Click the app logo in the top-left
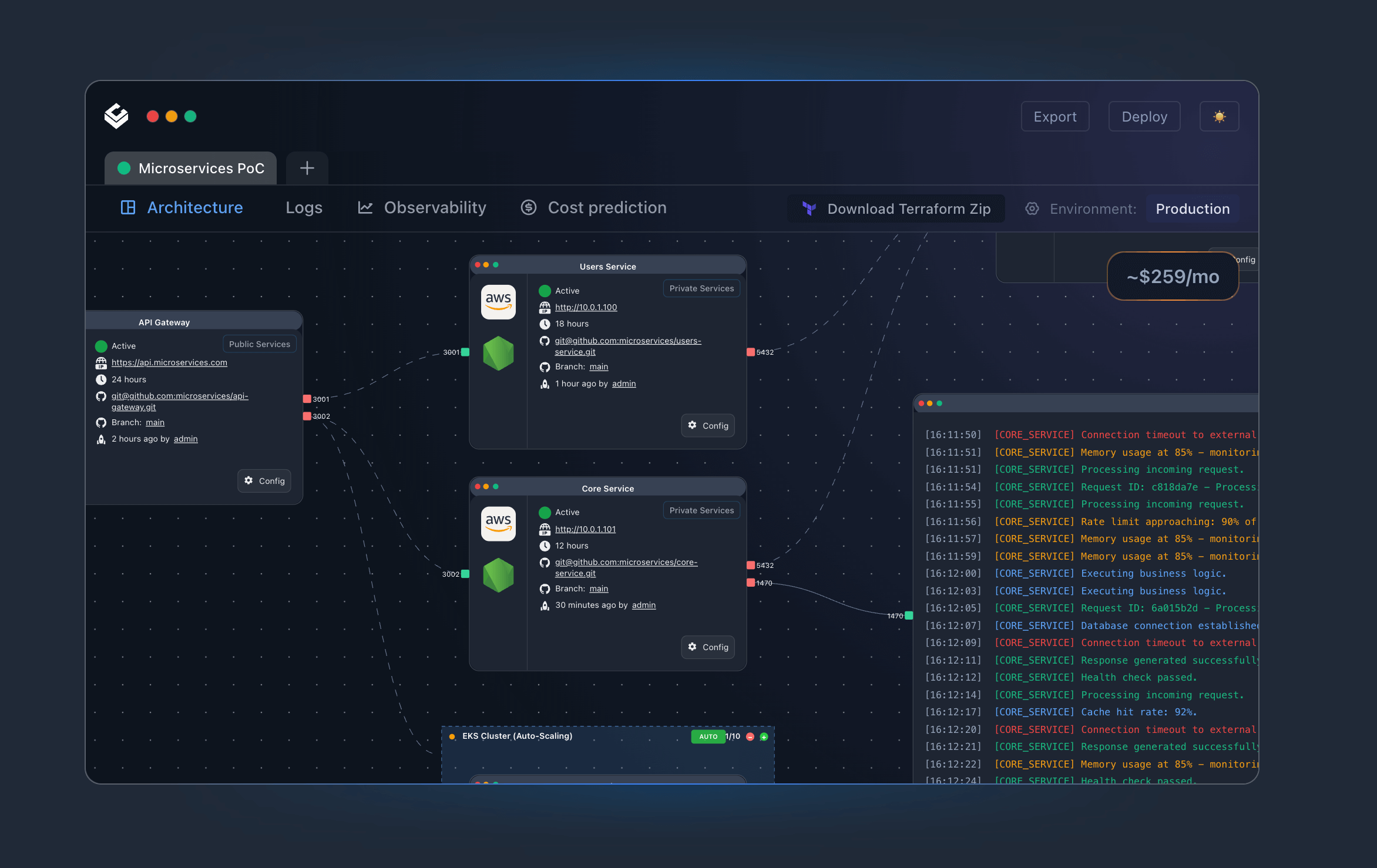This screenshot has width=1377, height=868. (116, 116)
